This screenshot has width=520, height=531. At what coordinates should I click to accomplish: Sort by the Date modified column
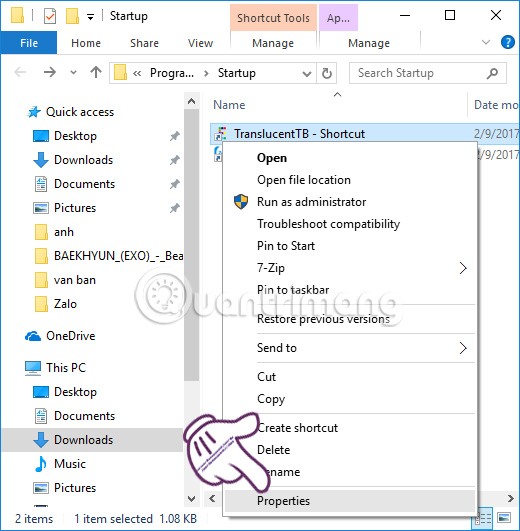[x=496, y=105]
